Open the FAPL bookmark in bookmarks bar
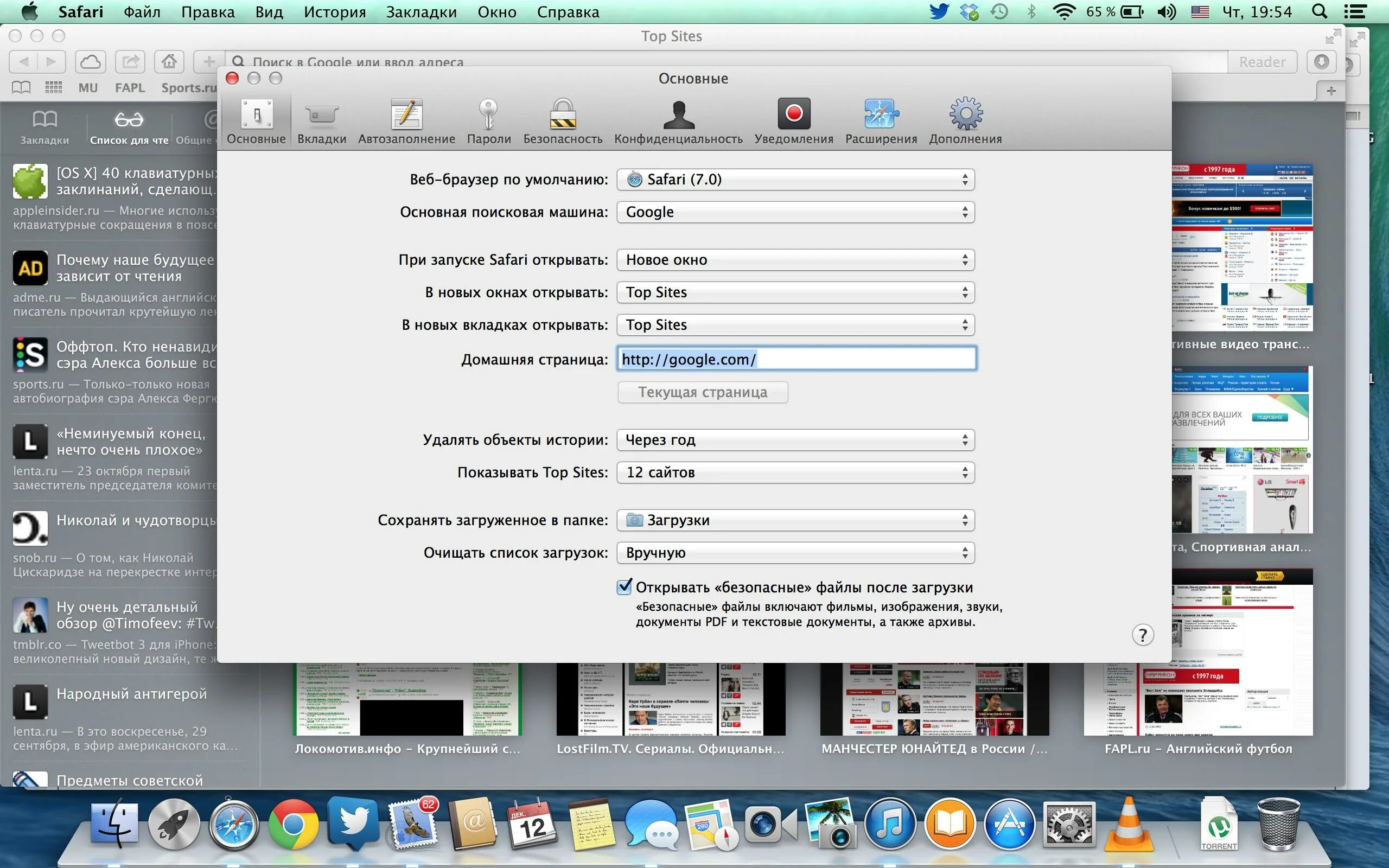Image resolution: width=1389 pixels, height=868 pixels. [130, 88]
